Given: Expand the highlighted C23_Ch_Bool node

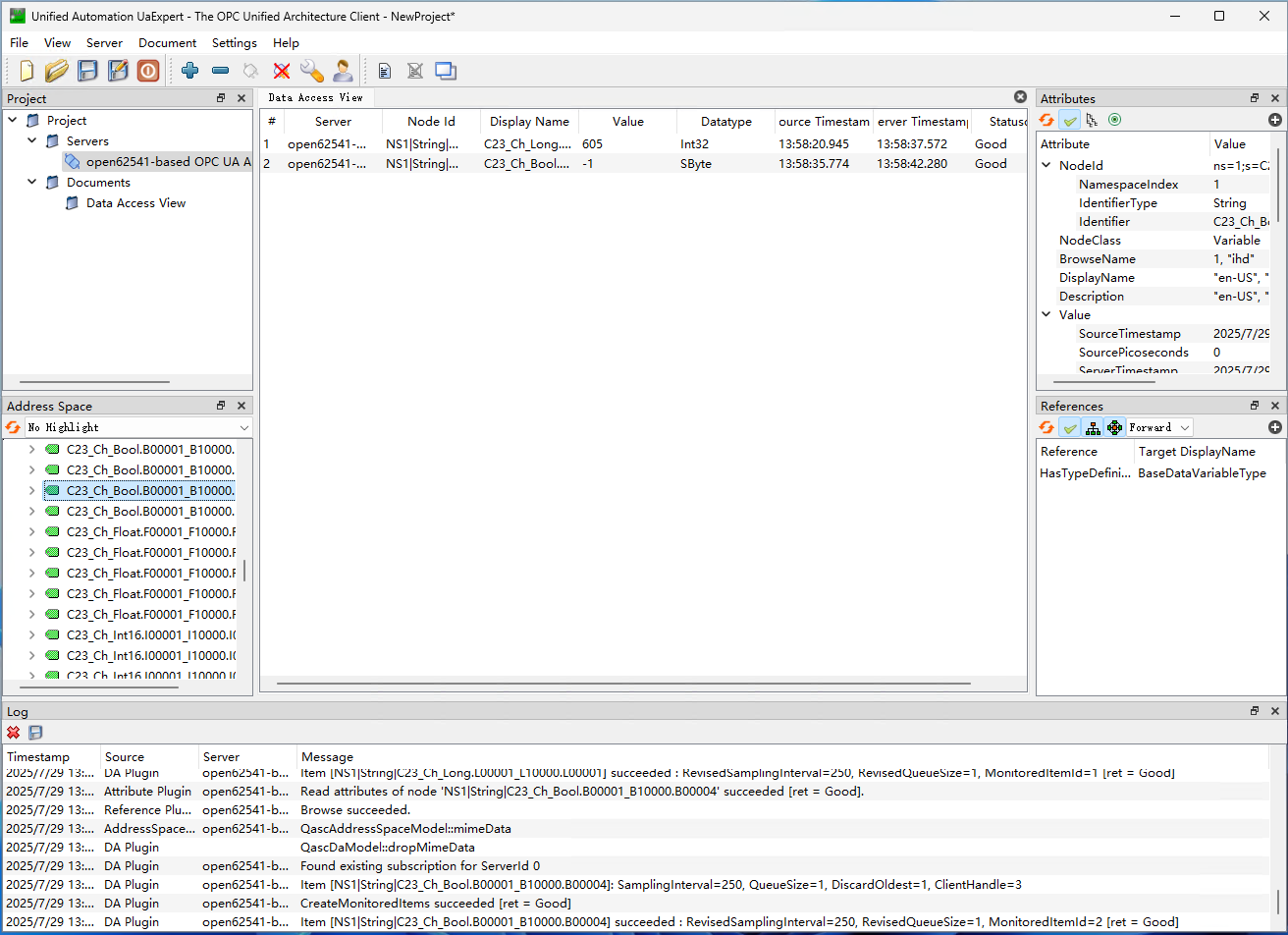Looking at the screenshot, I should click(x=31, y=491).
